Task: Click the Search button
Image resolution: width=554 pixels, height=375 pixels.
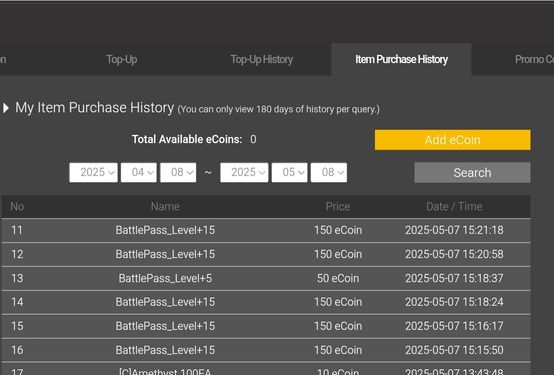Action: click(472, 173)
